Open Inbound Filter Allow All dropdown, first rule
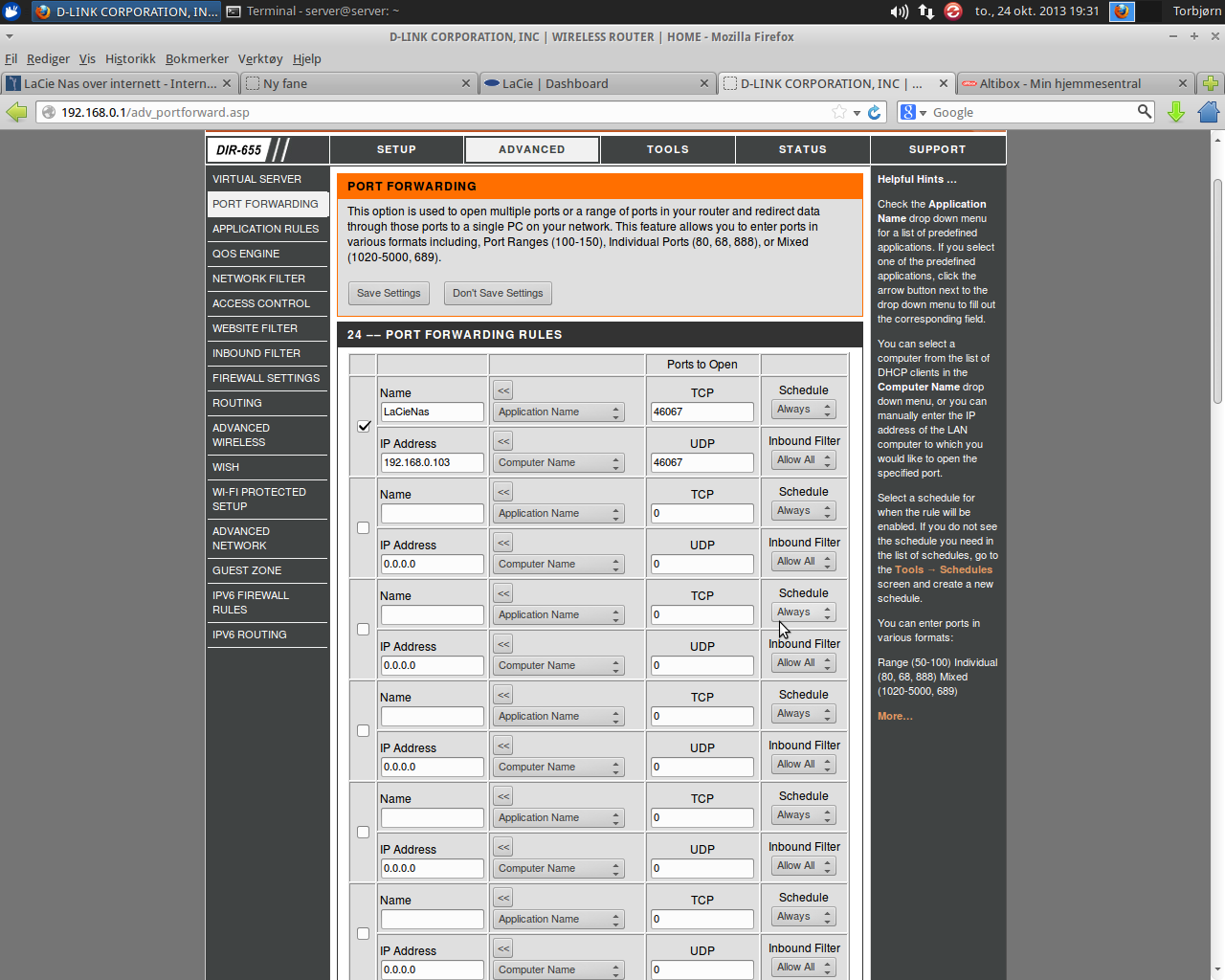1225x980 pixels. [804, 460]
